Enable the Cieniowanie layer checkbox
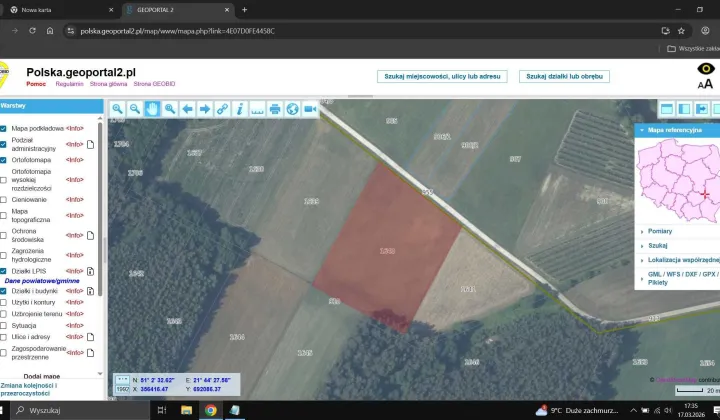 click(4, 199)
